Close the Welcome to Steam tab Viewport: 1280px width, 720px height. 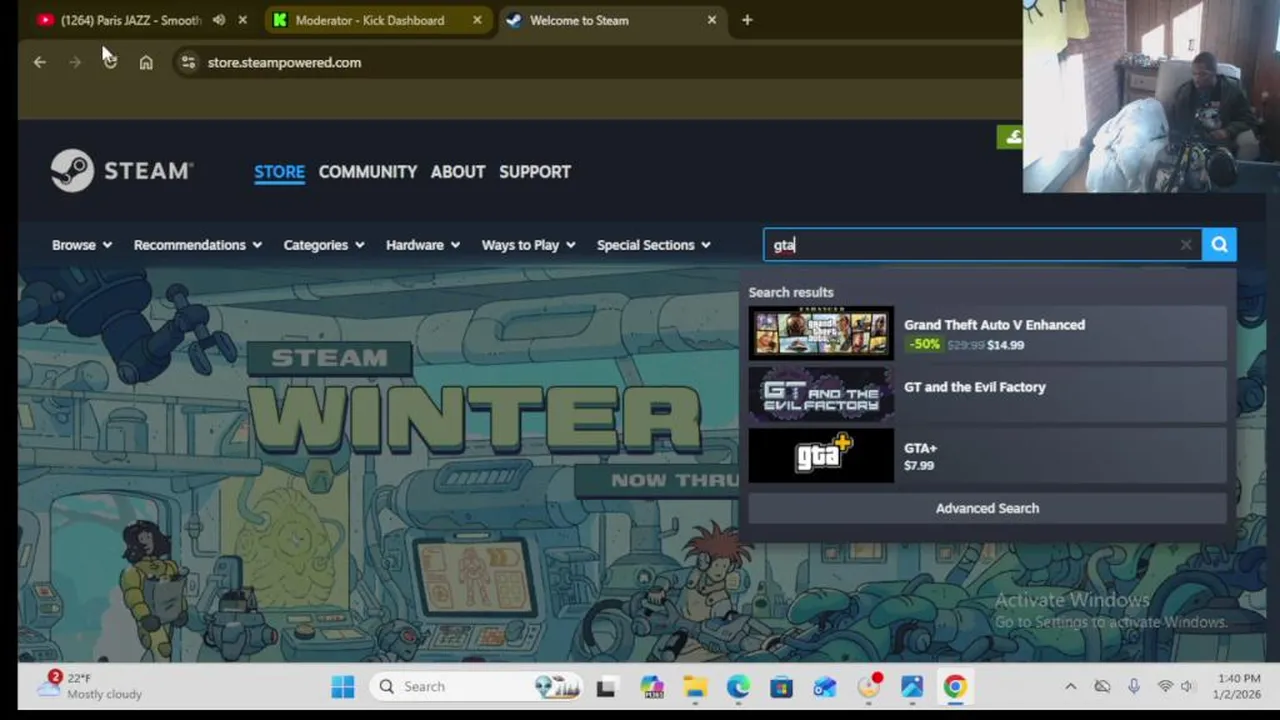pos(711,20)
